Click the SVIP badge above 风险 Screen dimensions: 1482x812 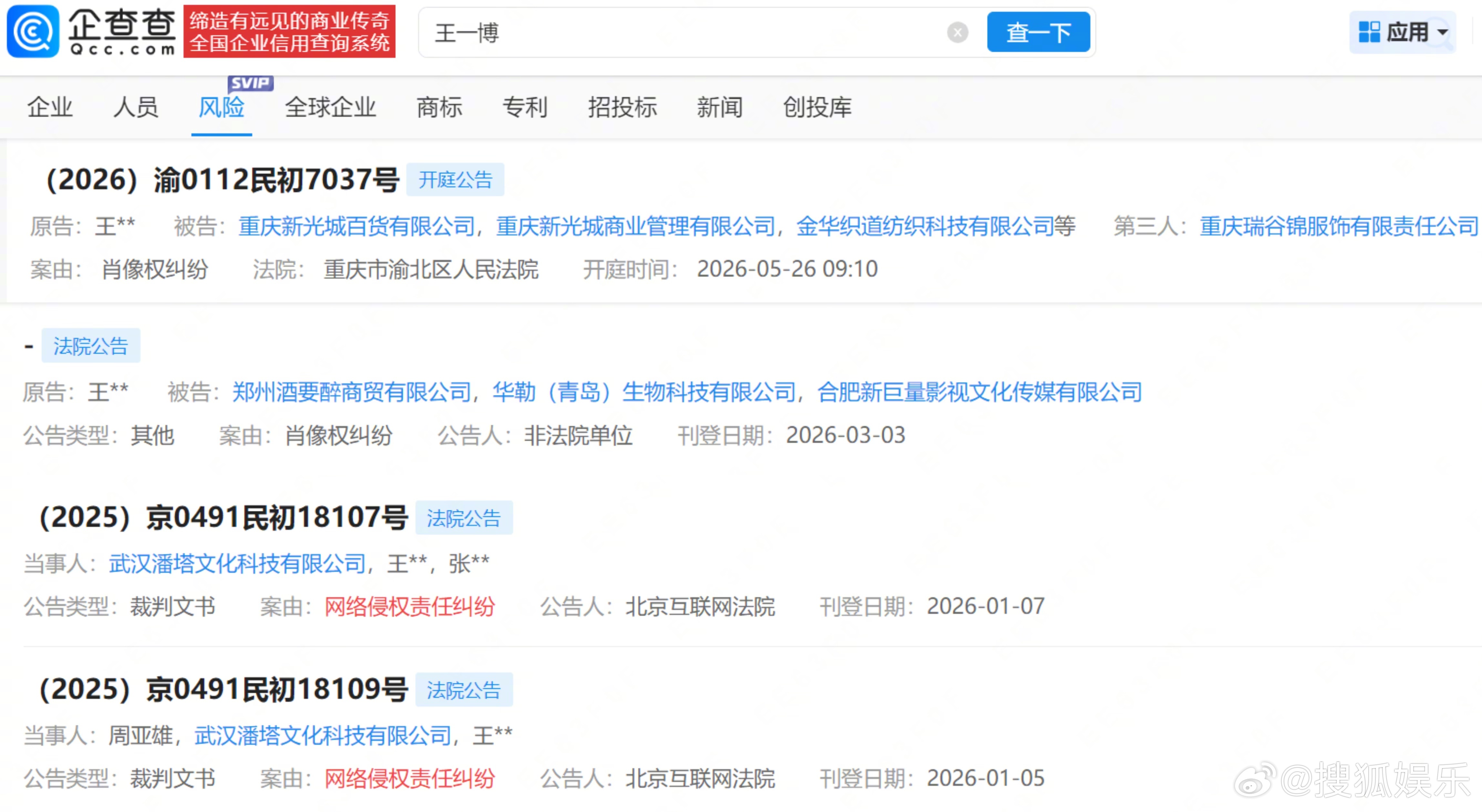coord(250,83)
